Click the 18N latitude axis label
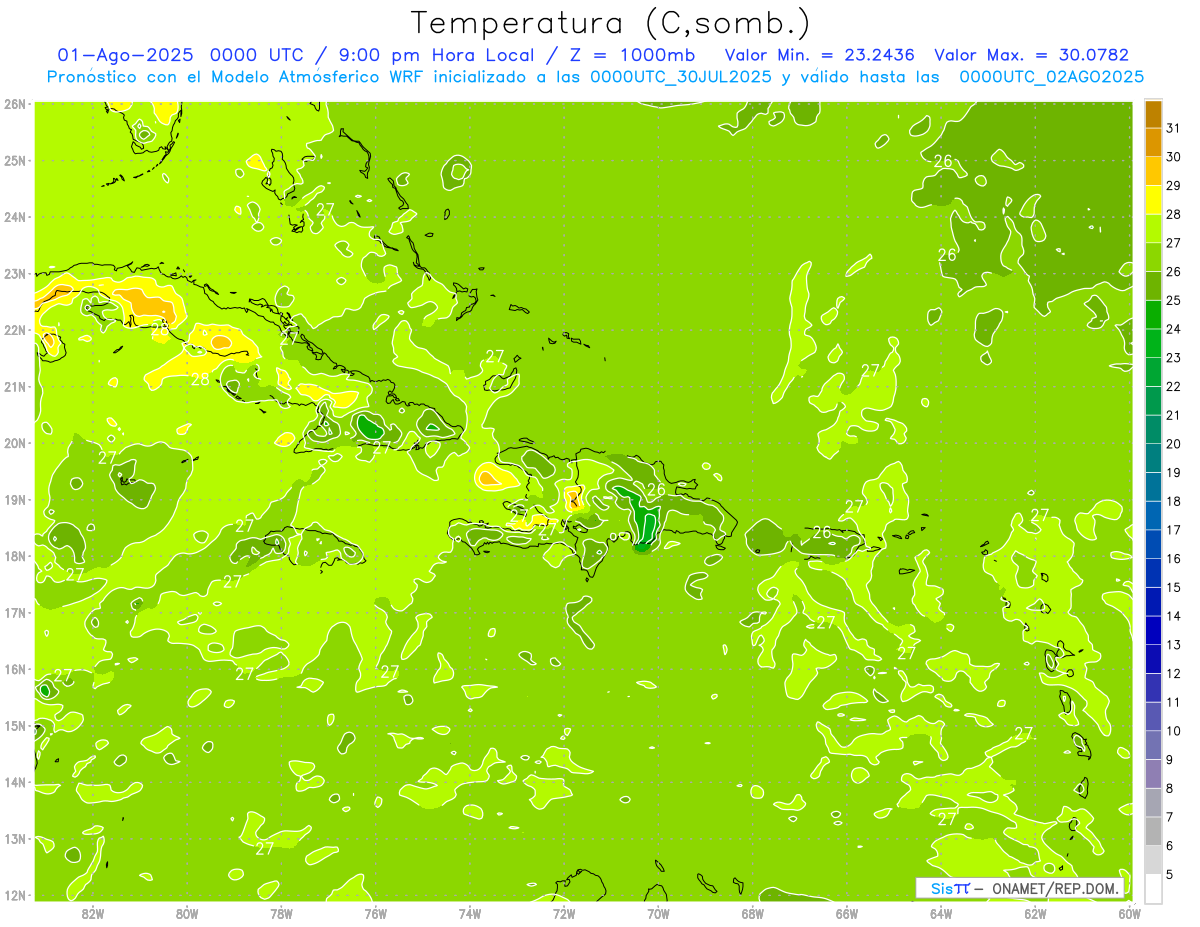The image size is (1200, 927). point(15,556)
